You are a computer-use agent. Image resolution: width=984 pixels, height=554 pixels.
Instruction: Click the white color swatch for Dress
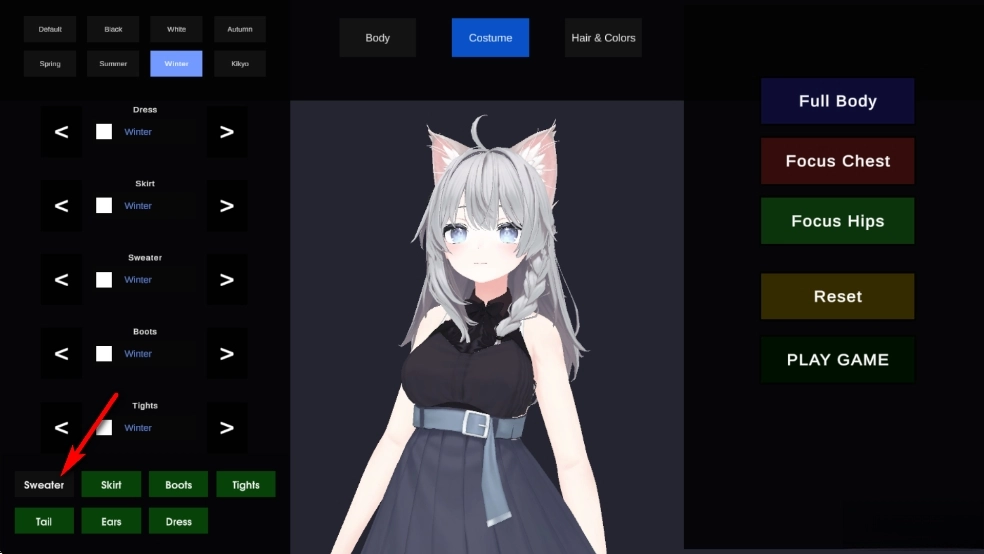[104, 132]
